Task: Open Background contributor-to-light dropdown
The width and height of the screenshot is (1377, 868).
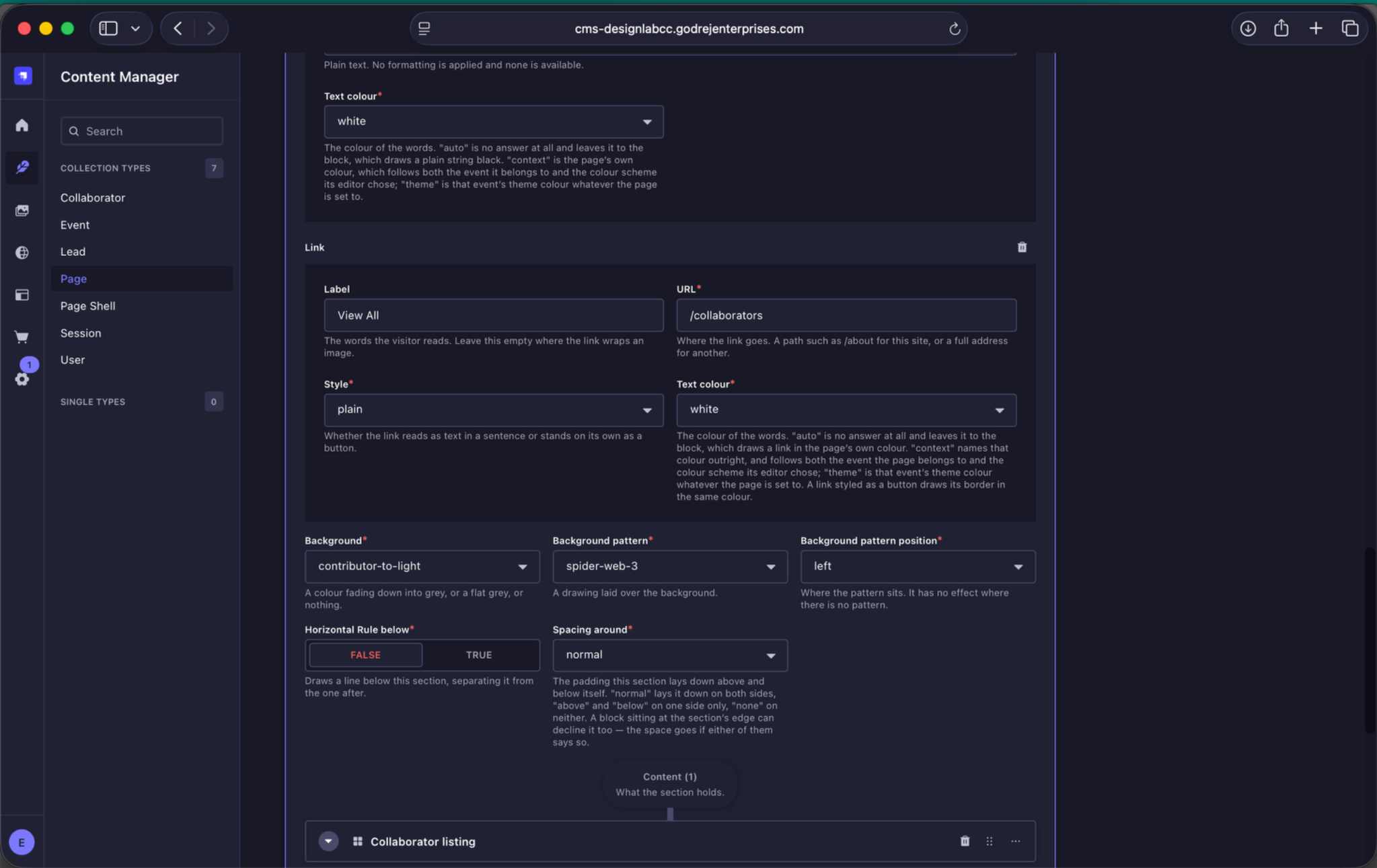Action: 422,567
